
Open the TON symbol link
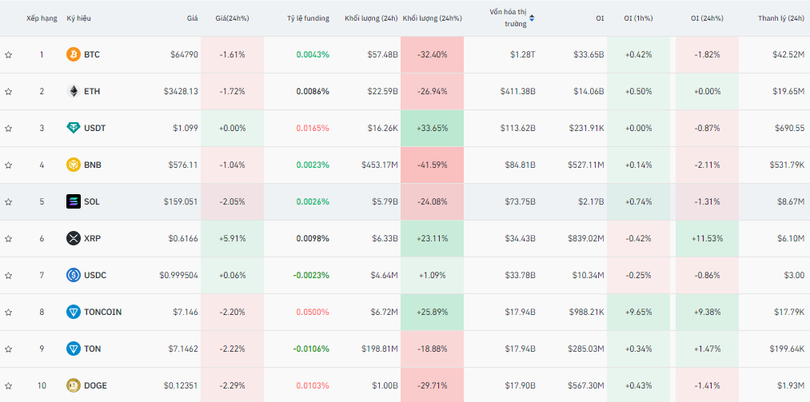click(x=94, y=349)
